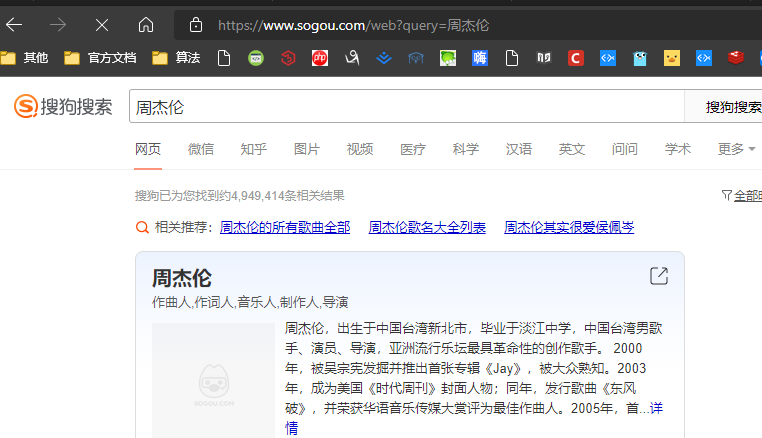Open the 英文 tab
Image resolution: width=762 pixels, height=438 pixels.
(572, 149)
